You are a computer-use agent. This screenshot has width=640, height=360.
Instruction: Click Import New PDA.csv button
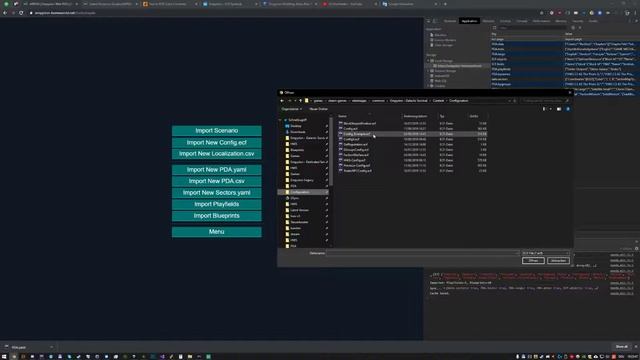coord(216,181)
